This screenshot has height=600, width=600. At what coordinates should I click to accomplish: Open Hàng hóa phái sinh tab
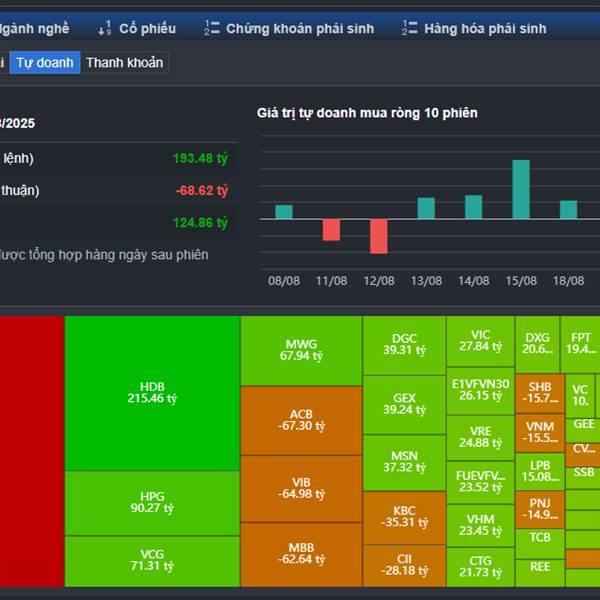[x=485, y=29]
